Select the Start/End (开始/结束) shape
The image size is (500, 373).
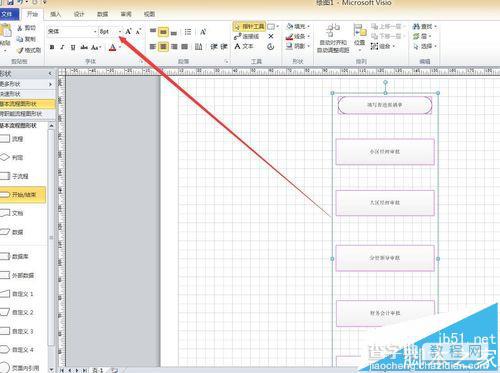(23, 194)
